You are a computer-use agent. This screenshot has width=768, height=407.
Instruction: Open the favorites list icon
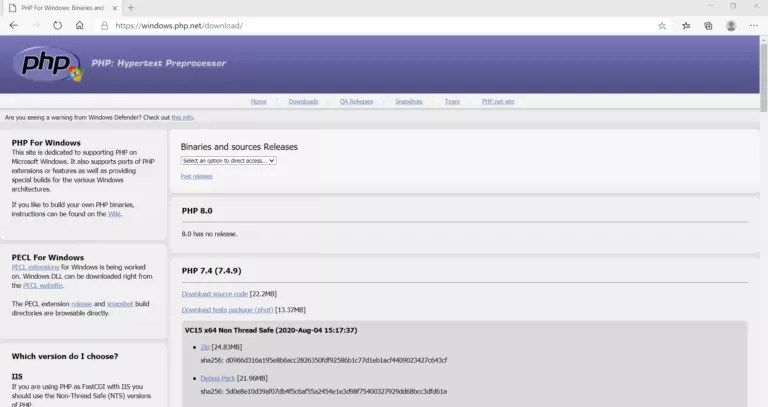[x=686, y=25]
